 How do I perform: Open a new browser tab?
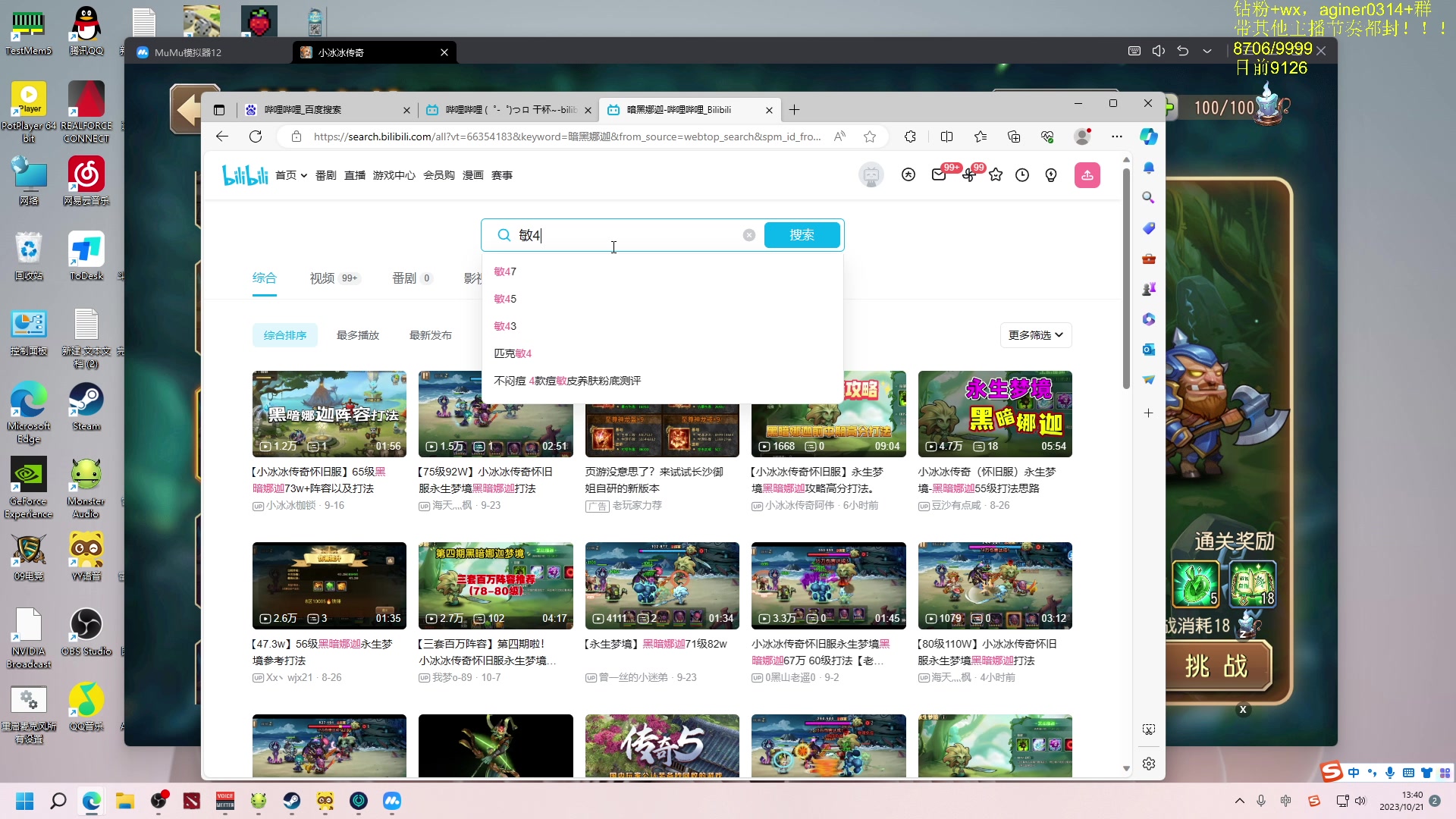point(794,110)
